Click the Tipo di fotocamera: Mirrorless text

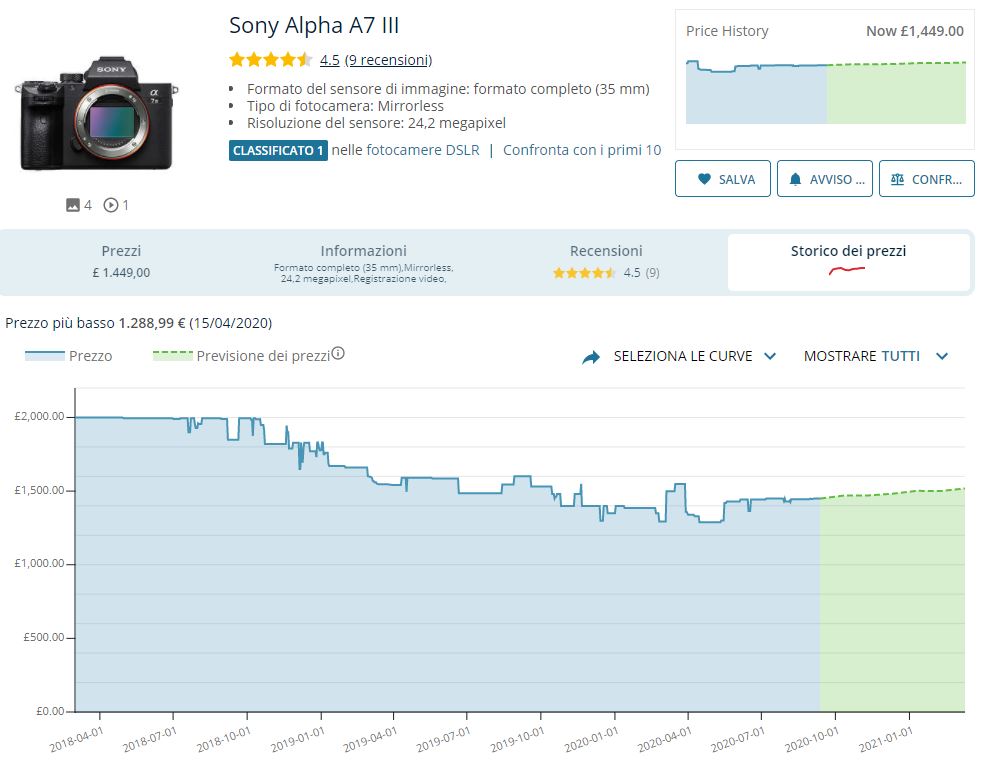tap(345, 106)
